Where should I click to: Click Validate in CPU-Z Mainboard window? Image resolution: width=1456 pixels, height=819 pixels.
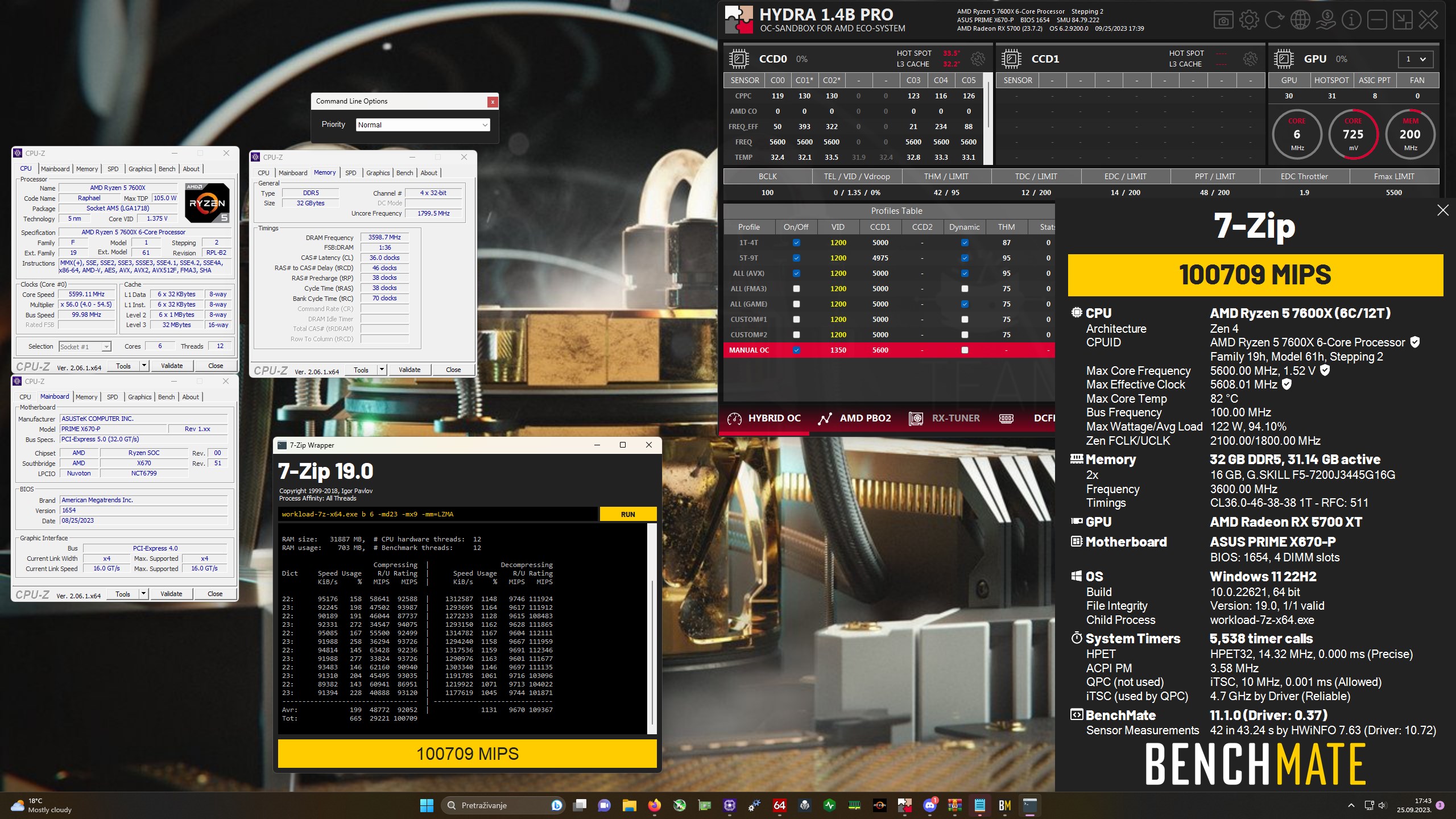[x=171, y=594]
